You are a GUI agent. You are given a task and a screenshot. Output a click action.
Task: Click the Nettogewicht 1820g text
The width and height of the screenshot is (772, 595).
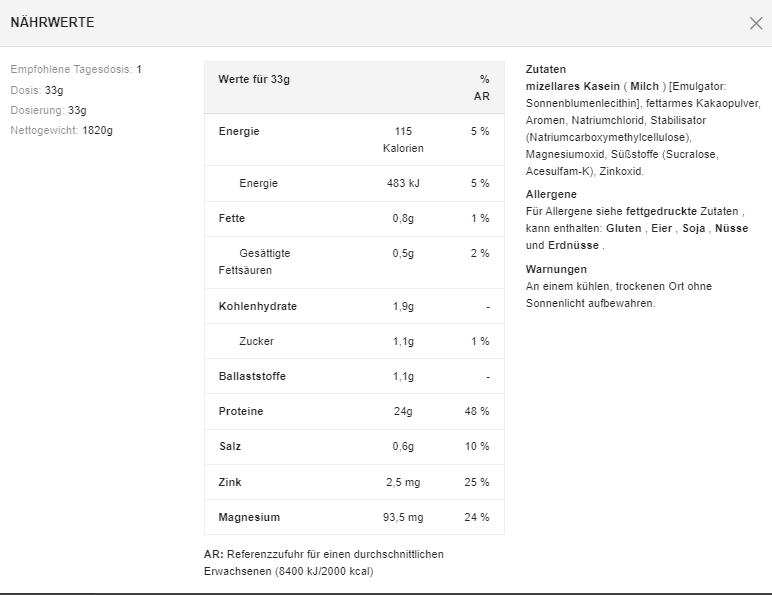(61, 130)
